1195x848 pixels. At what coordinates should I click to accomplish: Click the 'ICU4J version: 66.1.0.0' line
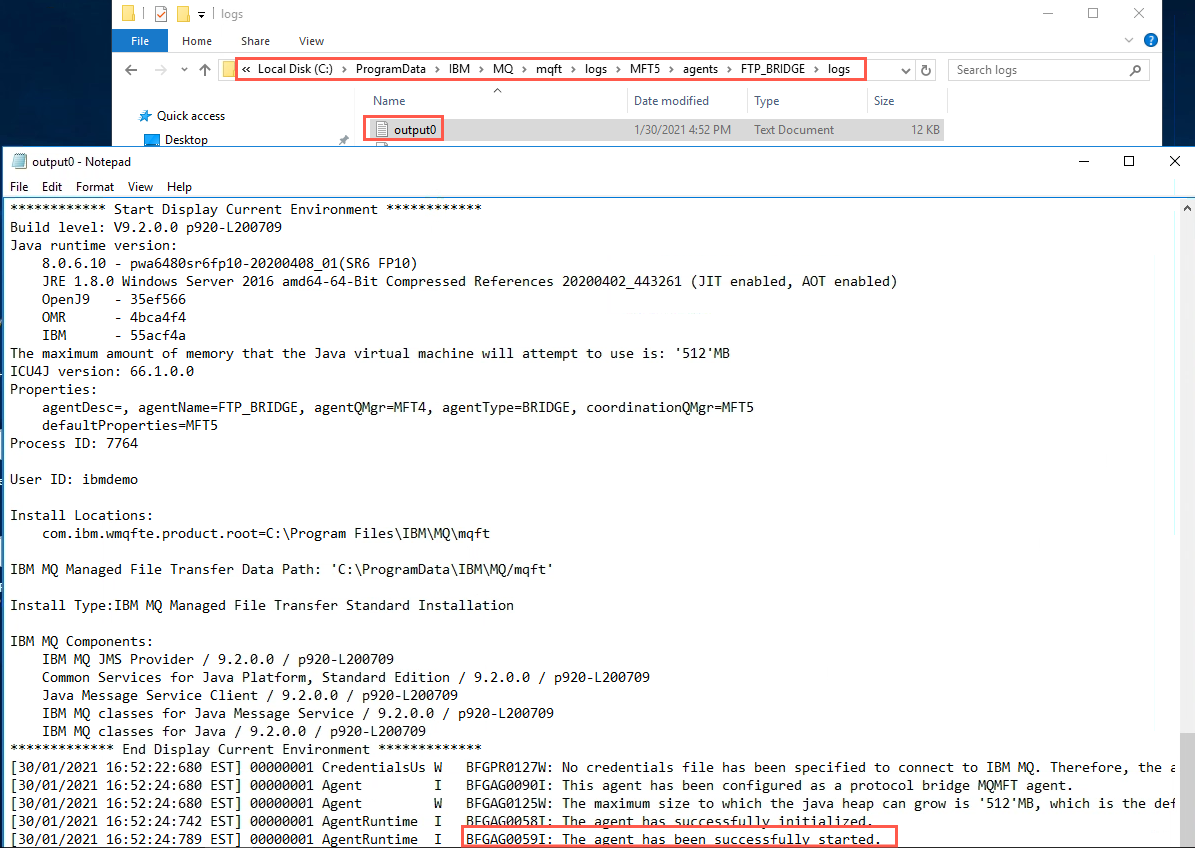(x=102, y=371)
